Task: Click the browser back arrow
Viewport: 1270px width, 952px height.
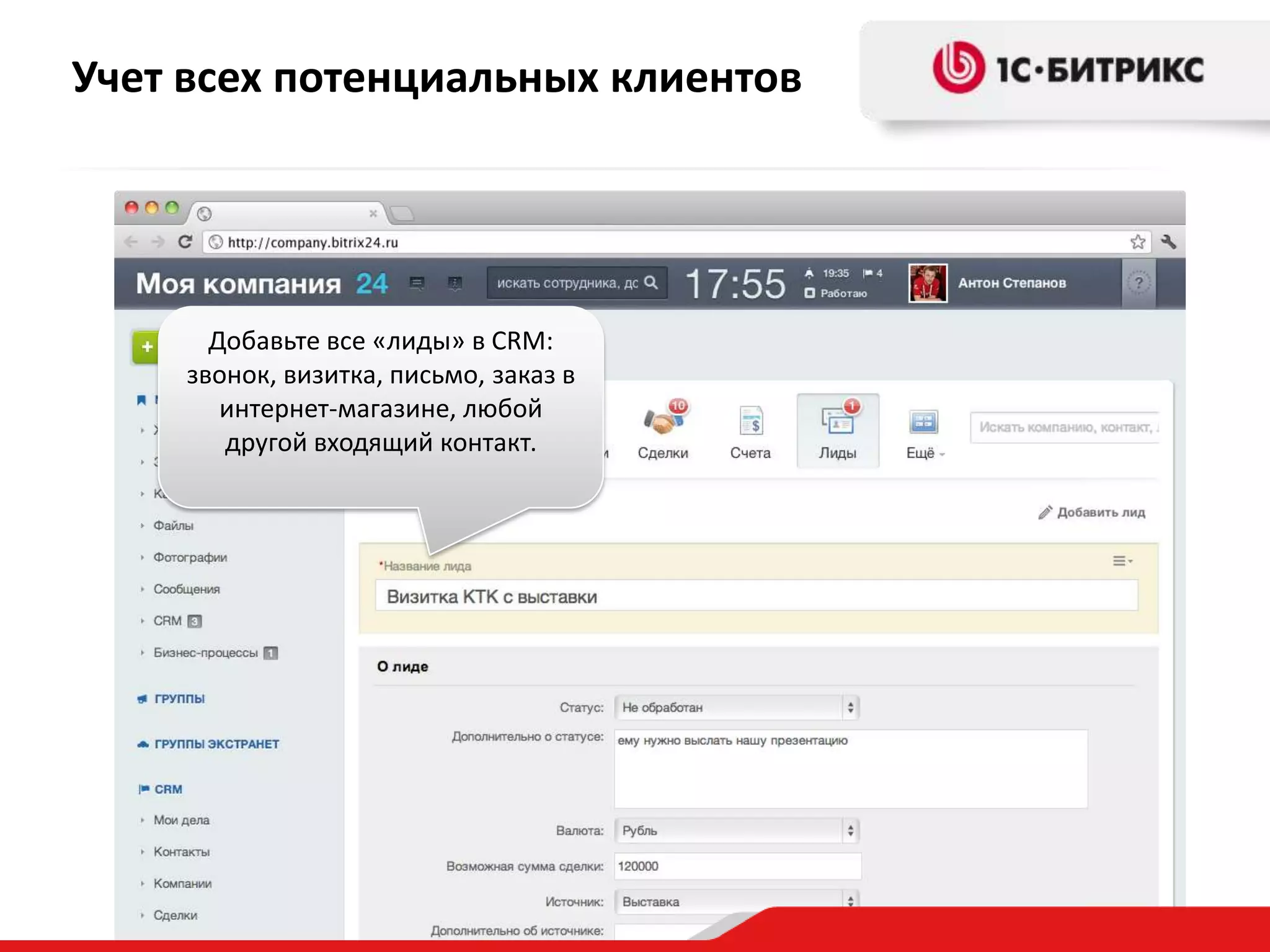Action: [131, 242]
